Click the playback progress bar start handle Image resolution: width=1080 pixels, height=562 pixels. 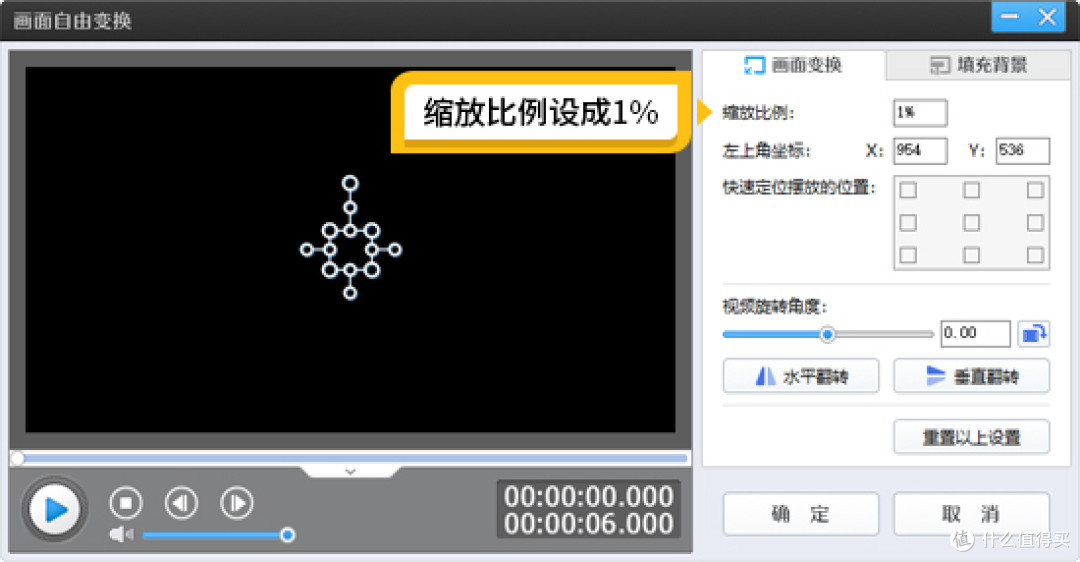coord(17,458)
